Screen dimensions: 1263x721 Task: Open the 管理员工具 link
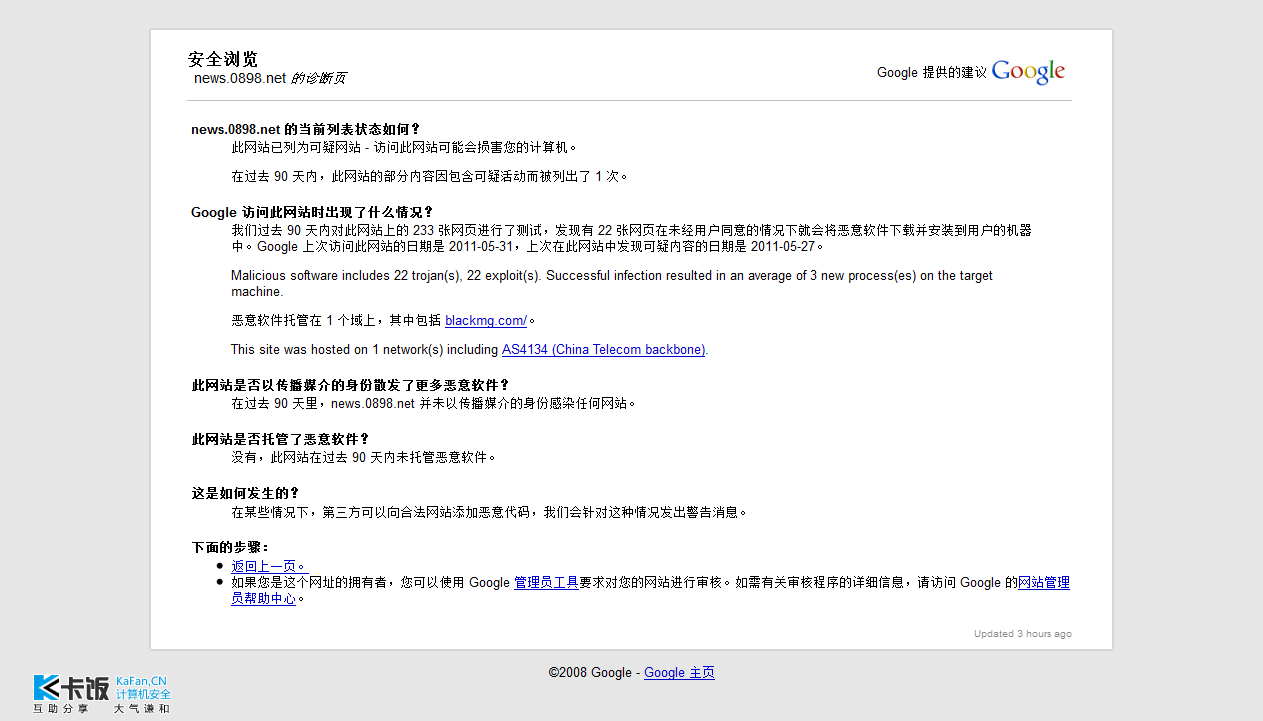(546, 582)
